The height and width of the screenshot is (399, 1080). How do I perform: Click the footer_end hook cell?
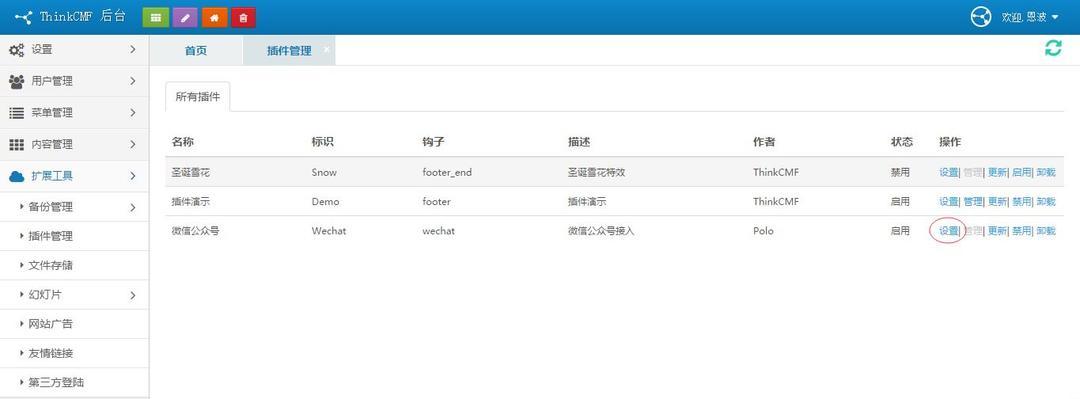[447, 172]
